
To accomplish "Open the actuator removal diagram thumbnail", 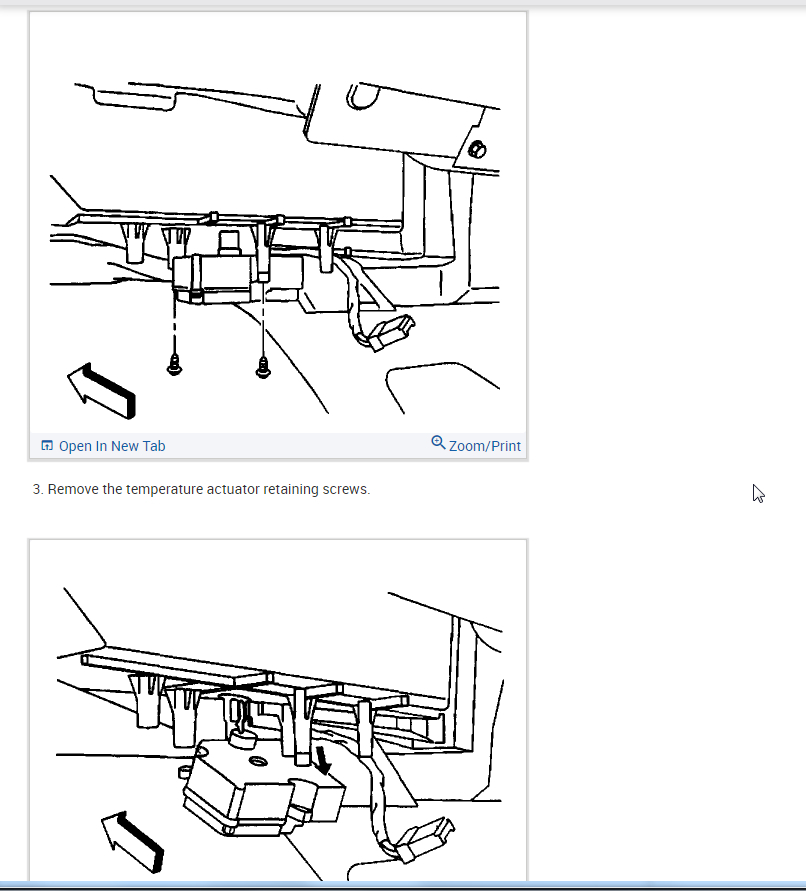I will point(278,710).
